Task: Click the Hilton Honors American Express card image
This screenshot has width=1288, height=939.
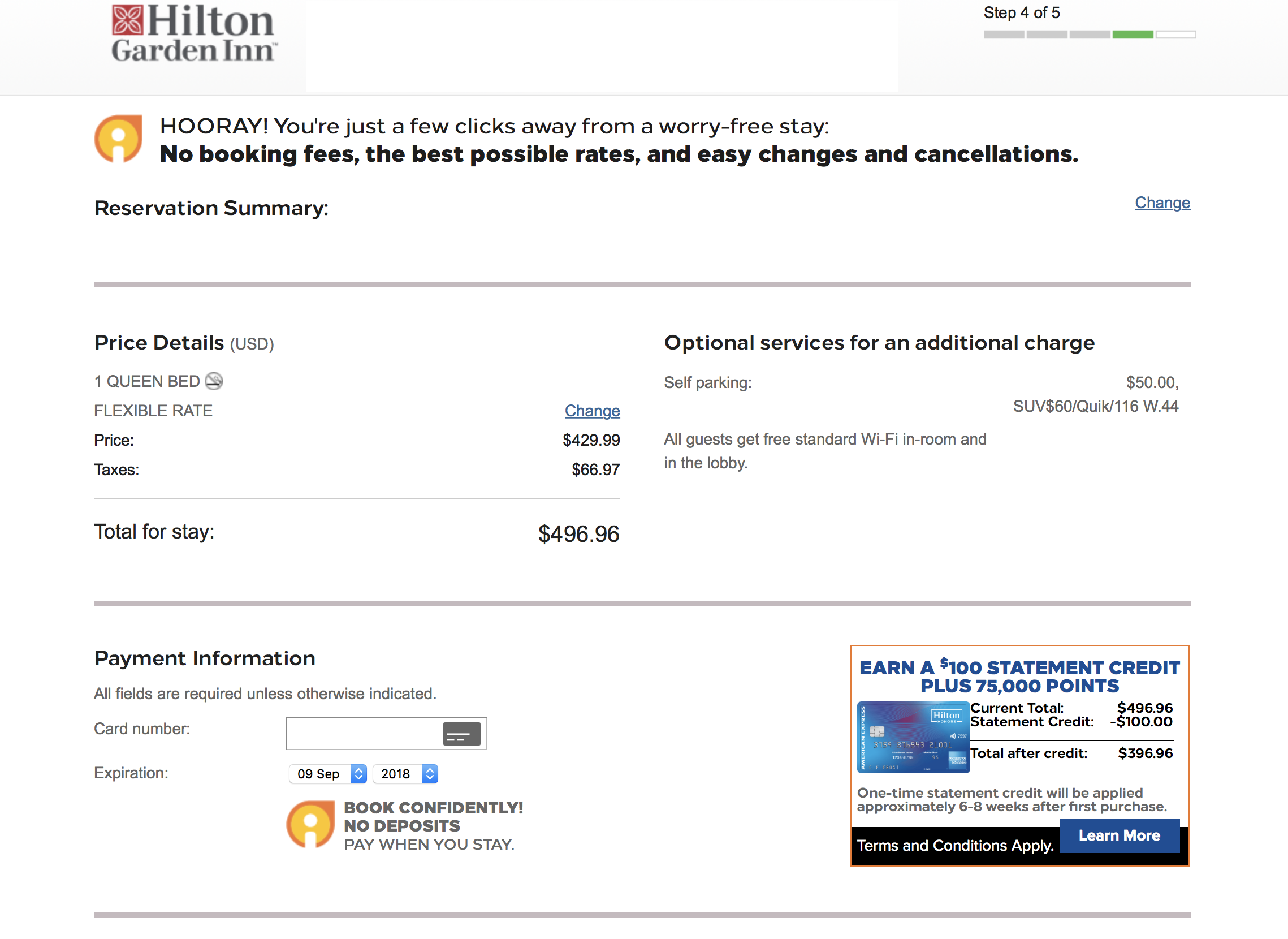Action: click(x=913, y=737)
